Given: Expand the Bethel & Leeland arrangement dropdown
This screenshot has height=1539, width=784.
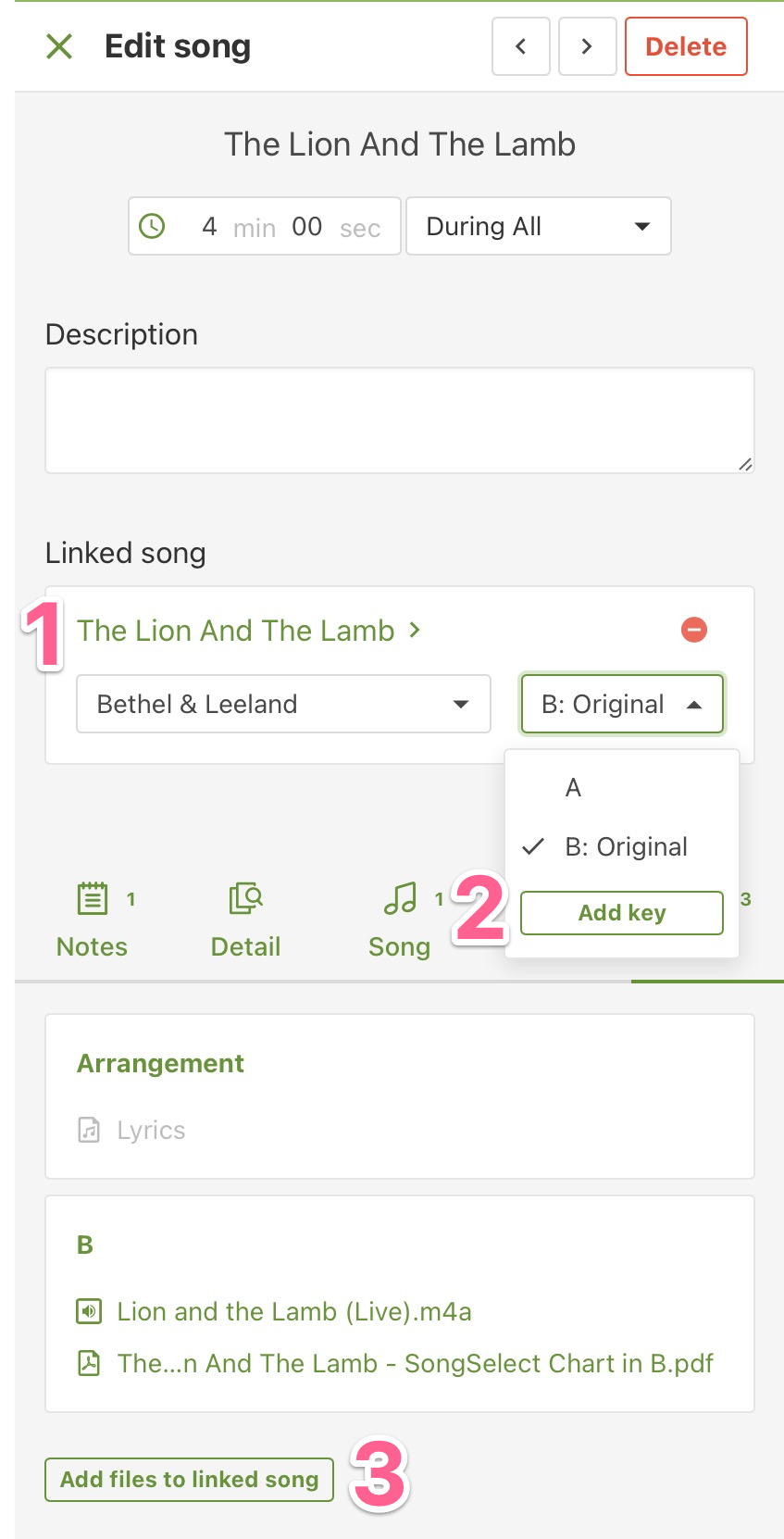Looking at the screenshot, I should [x=283, y=704].
